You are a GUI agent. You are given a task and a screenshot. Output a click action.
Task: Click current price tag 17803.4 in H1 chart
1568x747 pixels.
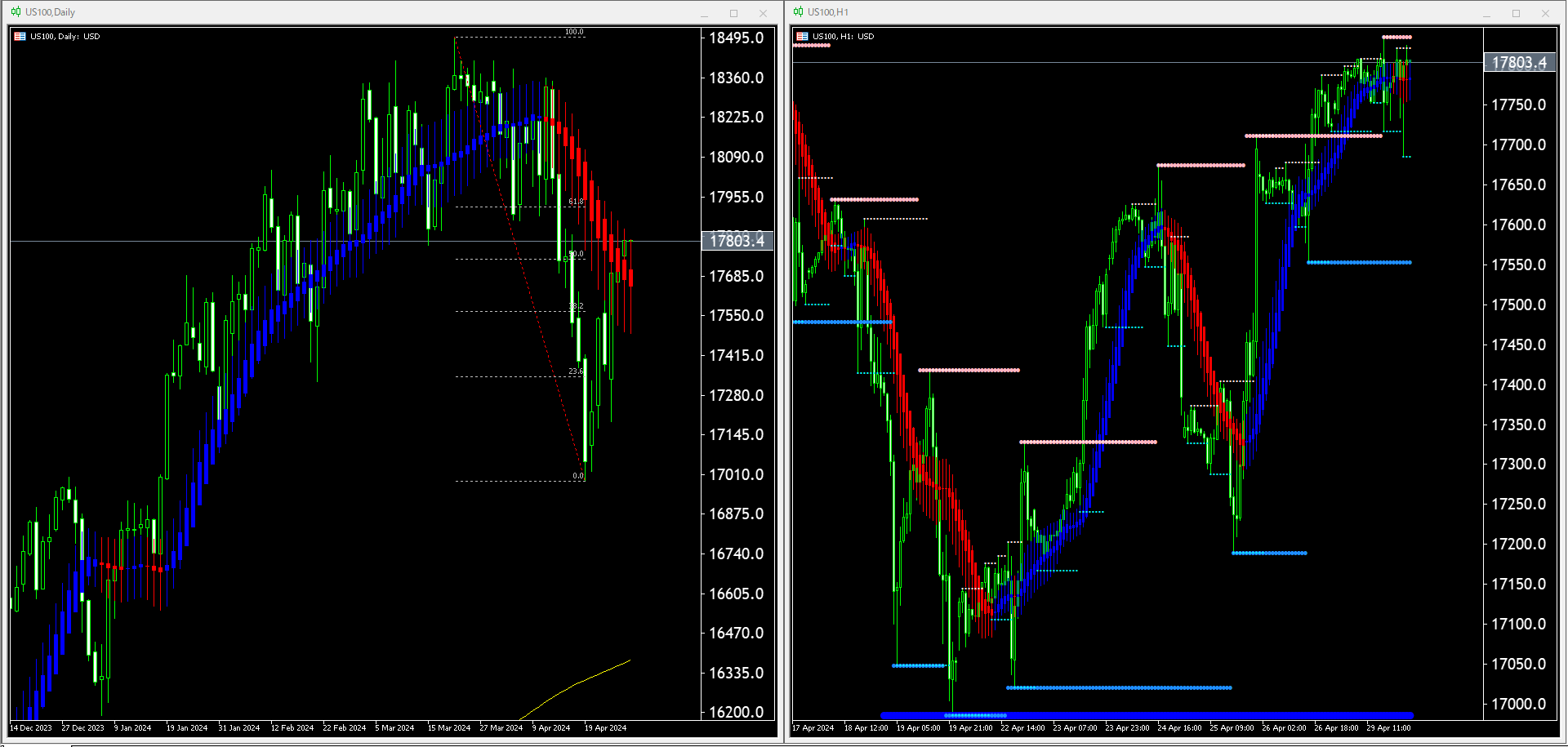1520,63
